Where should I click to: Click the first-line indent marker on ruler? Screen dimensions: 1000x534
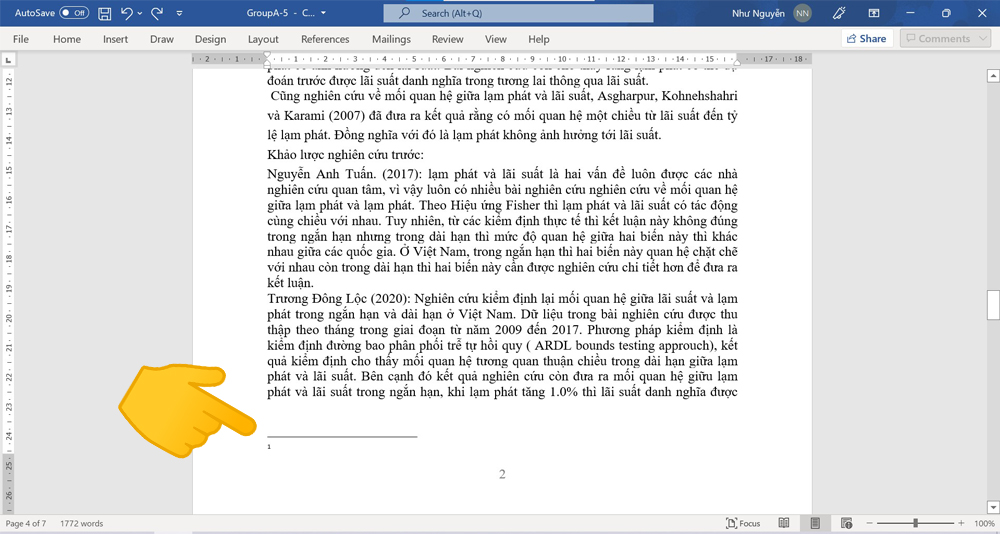point(267,55)
